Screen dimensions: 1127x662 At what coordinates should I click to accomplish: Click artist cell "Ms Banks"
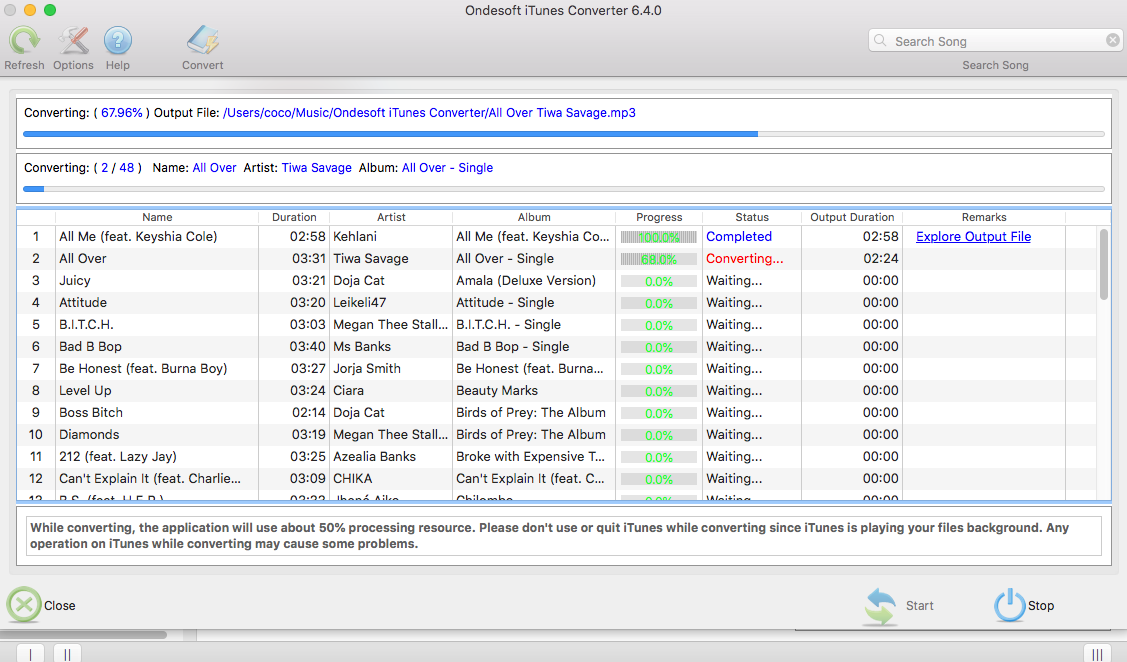click(x=362, y=346)
